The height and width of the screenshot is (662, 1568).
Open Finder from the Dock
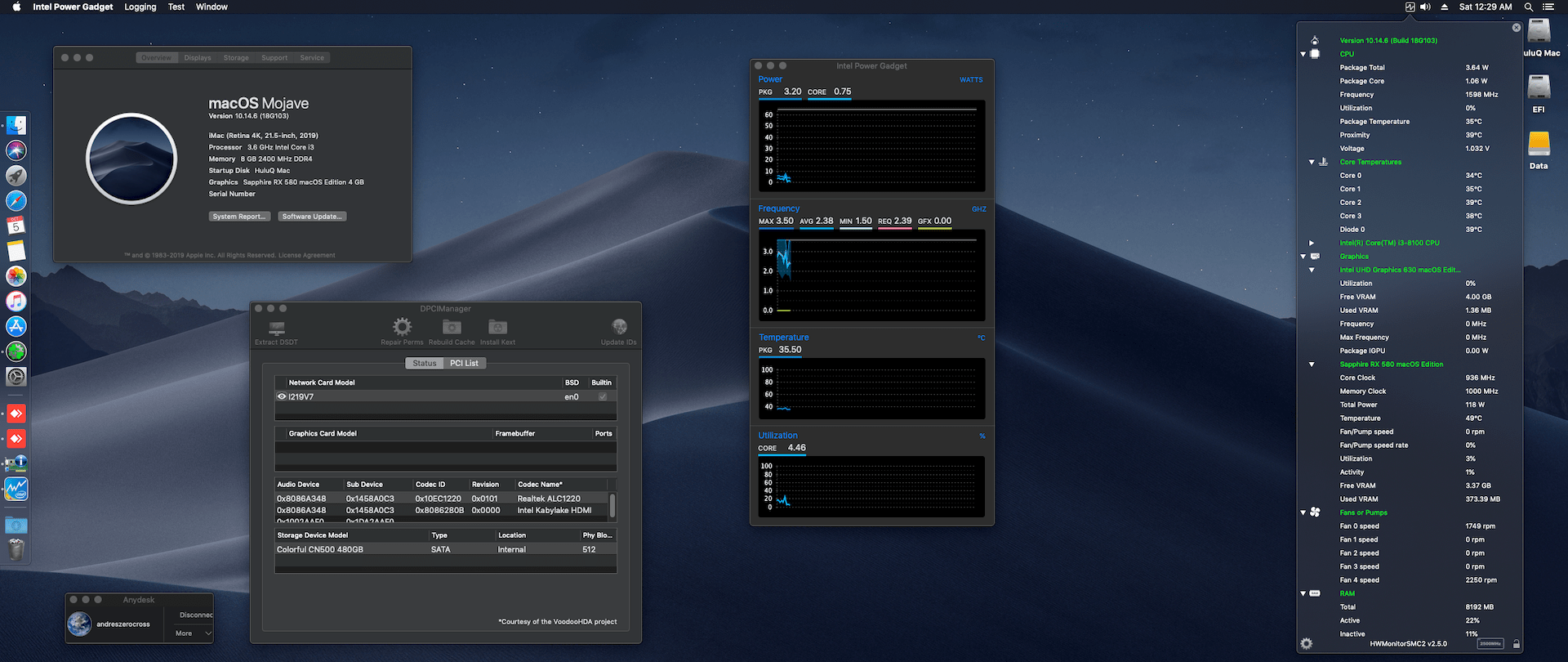pyautogui.click(x=16, y=125)
